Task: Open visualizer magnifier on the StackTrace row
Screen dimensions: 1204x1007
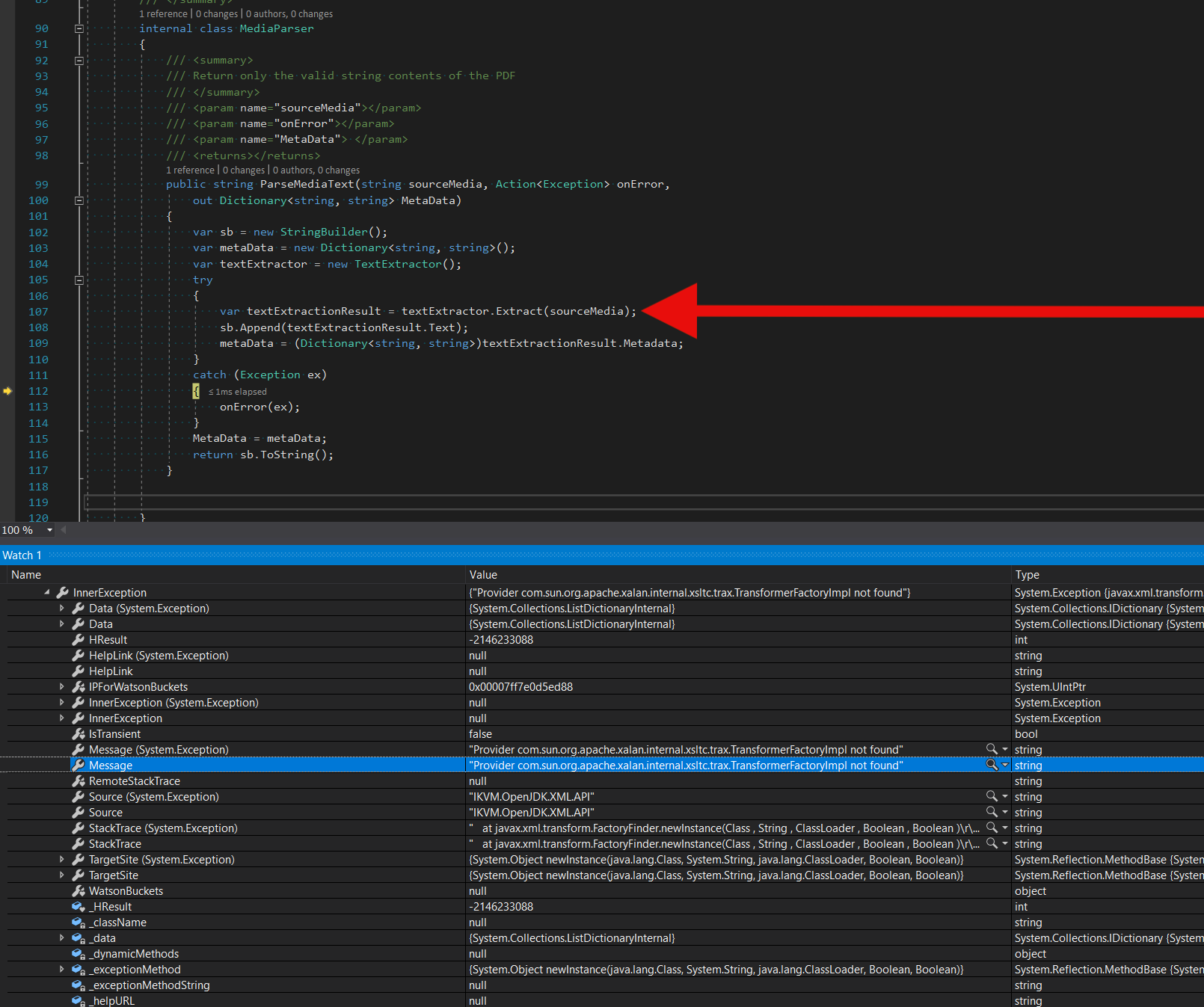Action: [992, 843]
